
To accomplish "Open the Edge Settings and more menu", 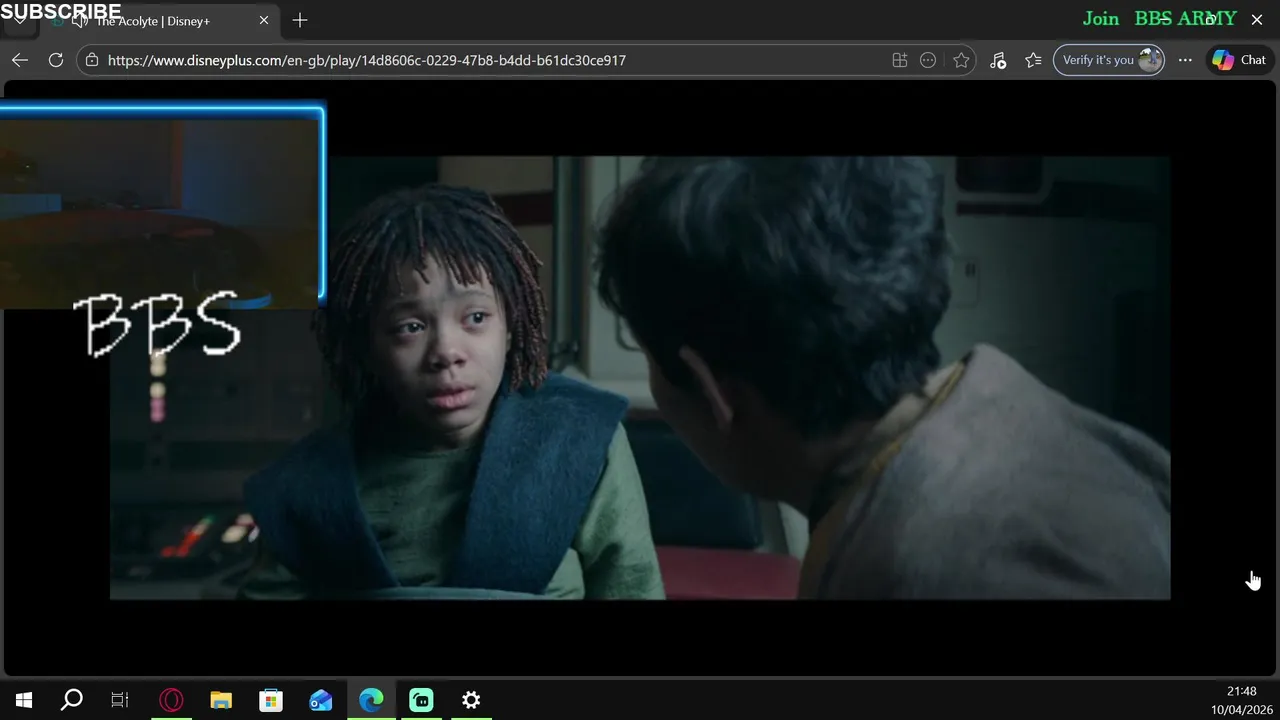I will click(x=1185, y=60).
